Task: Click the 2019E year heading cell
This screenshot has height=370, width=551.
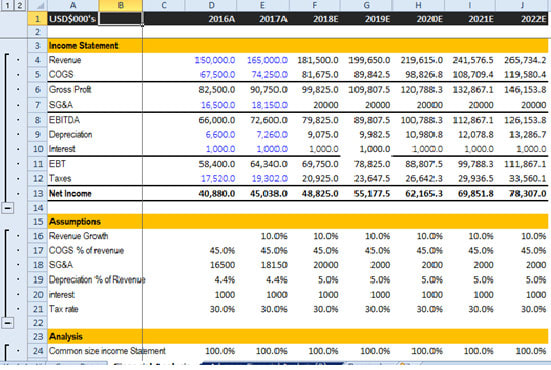Action: pos(366,19)
